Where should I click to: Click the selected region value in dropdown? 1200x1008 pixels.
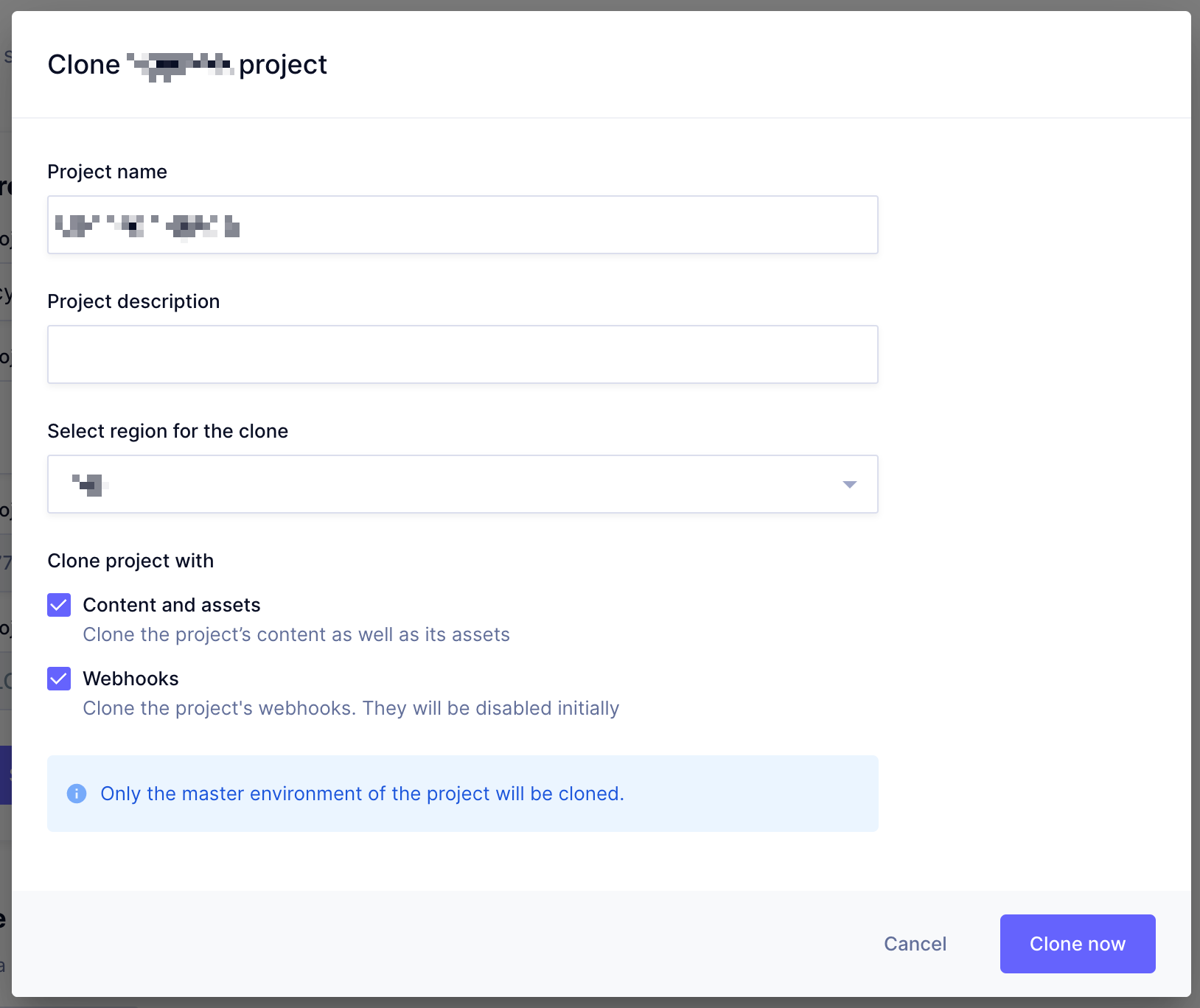[91, 484]
